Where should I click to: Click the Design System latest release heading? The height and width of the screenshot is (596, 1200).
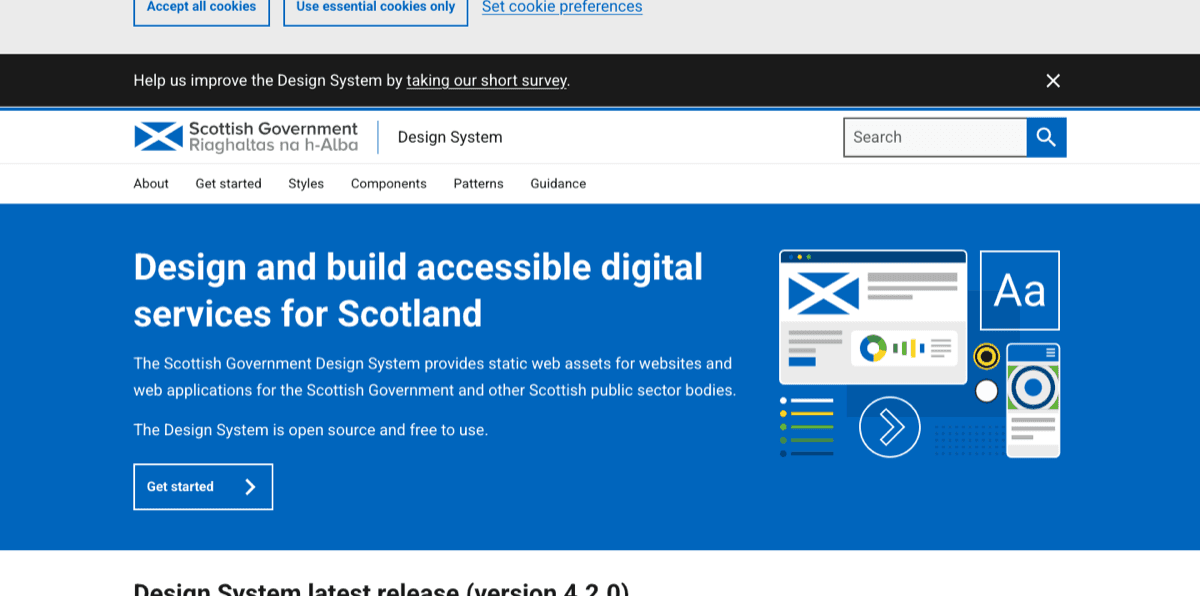point(381,589)
